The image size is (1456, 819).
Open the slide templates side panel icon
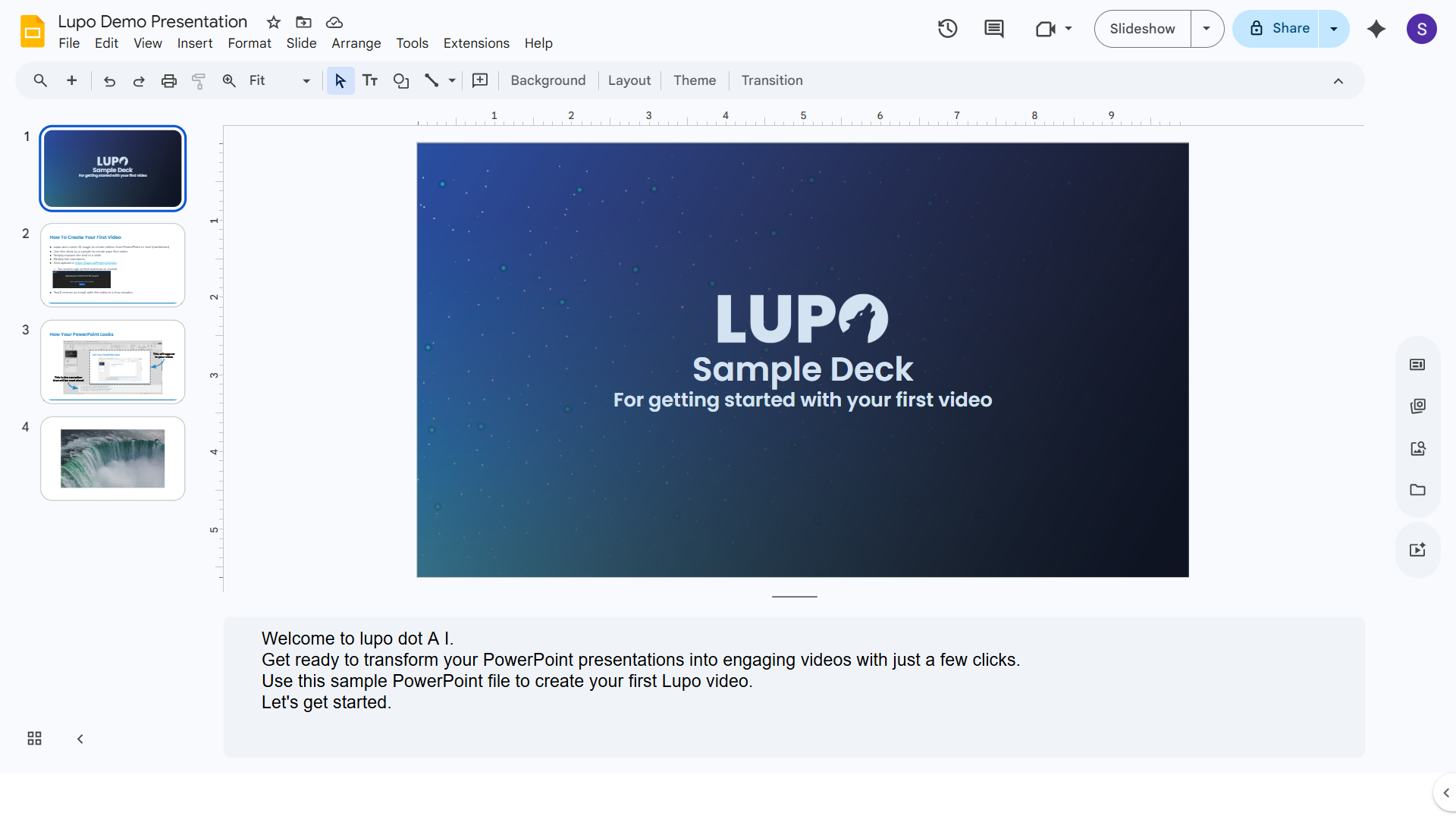pyautogui.click(x=1417, y=365)
